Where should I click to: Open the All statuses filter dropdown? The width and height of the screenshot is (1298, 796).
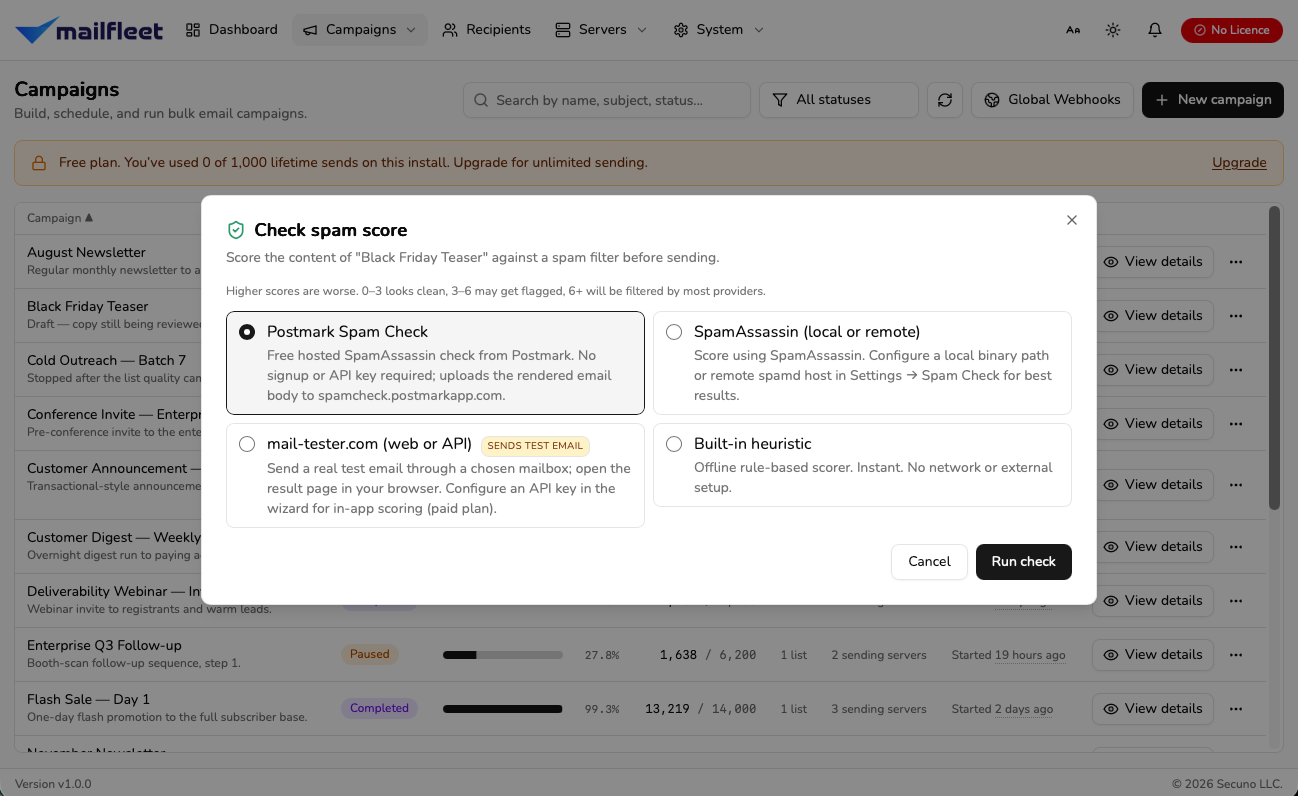(x=839, y=100)
